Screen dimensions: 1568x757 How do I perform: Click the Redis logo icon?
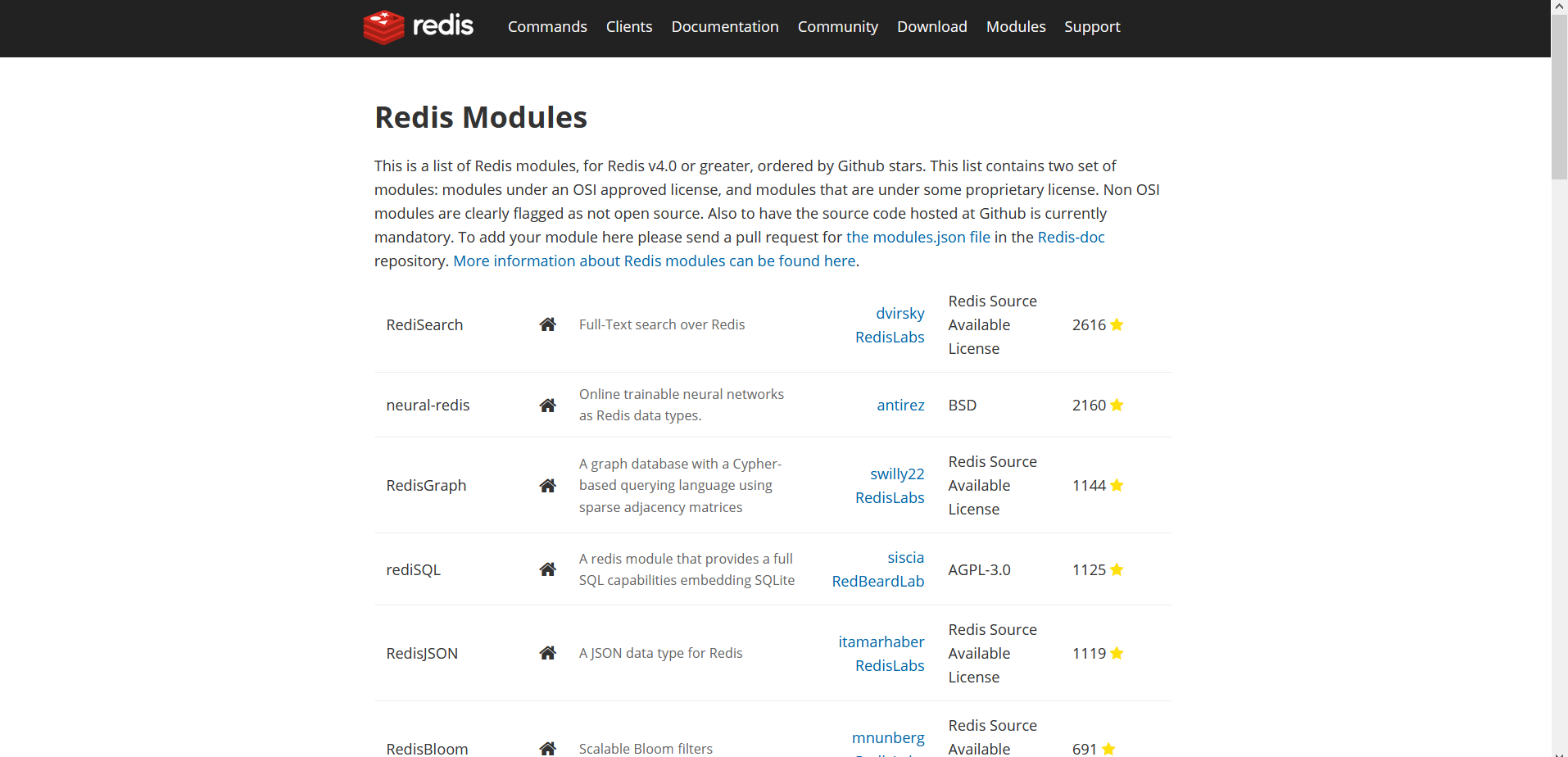click(384, 27)
